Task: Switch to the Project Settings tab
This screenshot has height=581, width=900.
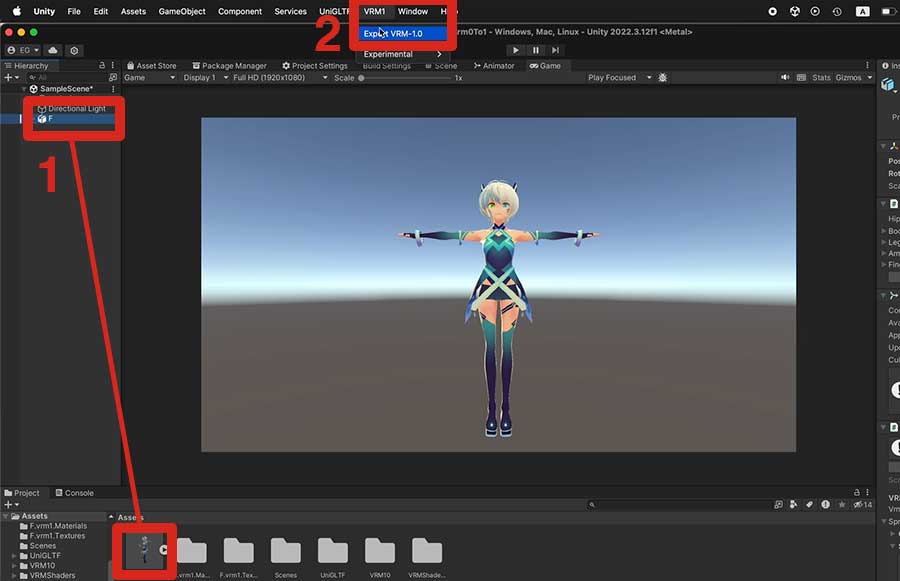Action: click(x=315, y=65)
